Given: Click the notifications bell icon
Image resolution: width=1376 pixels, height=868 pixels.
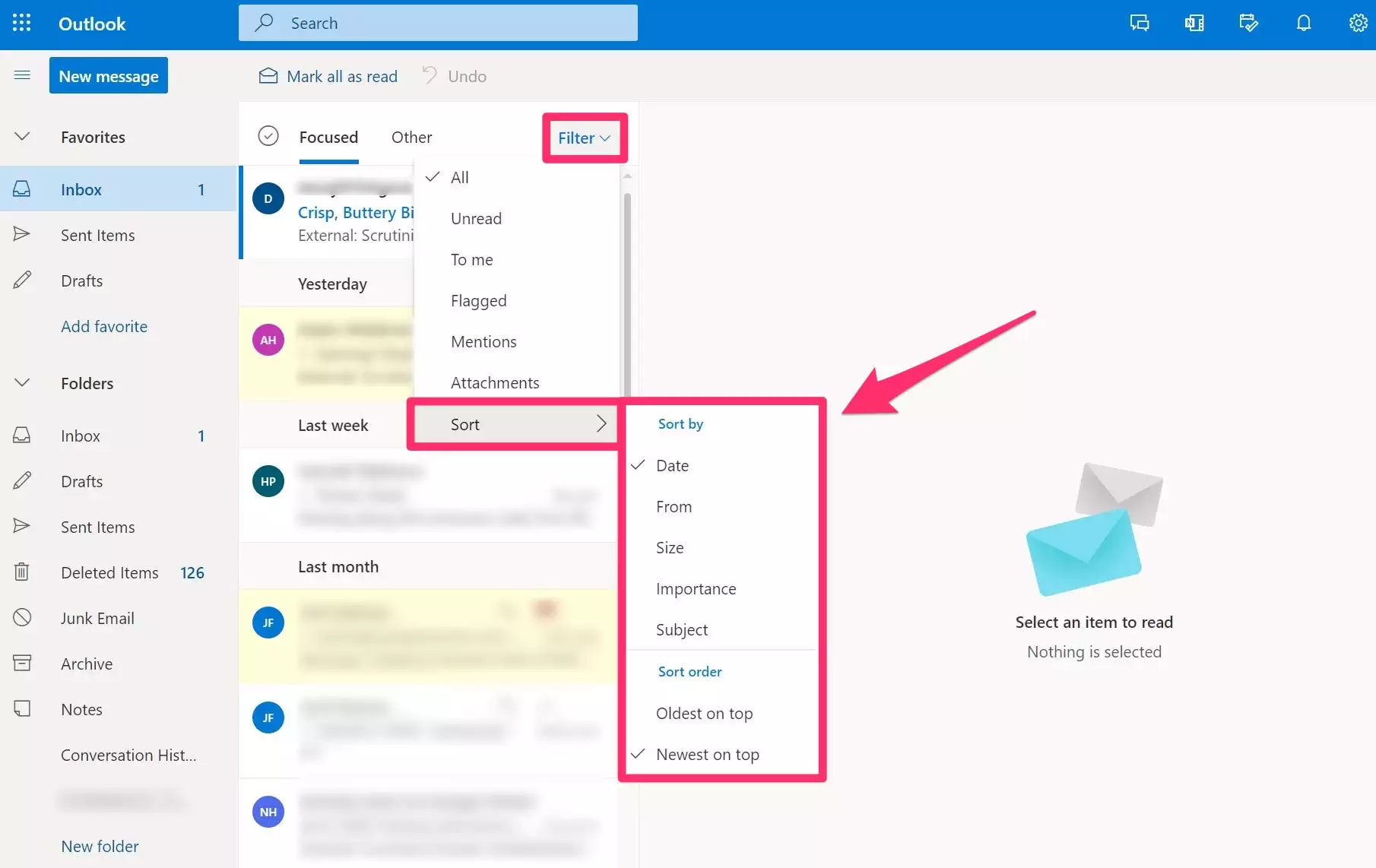Looking at the screenshot, I should point(1303,23).
